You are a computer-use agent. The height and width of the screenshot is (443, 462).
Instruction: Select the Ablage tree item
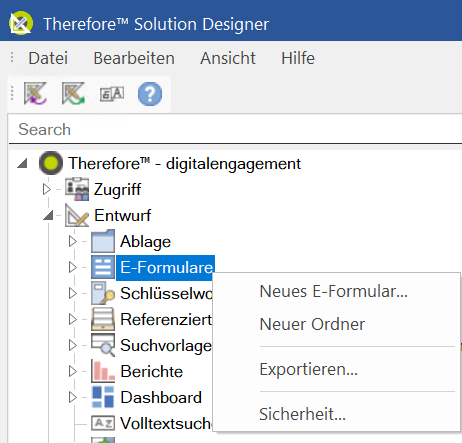pyautogui.click(x=145, y=241)
